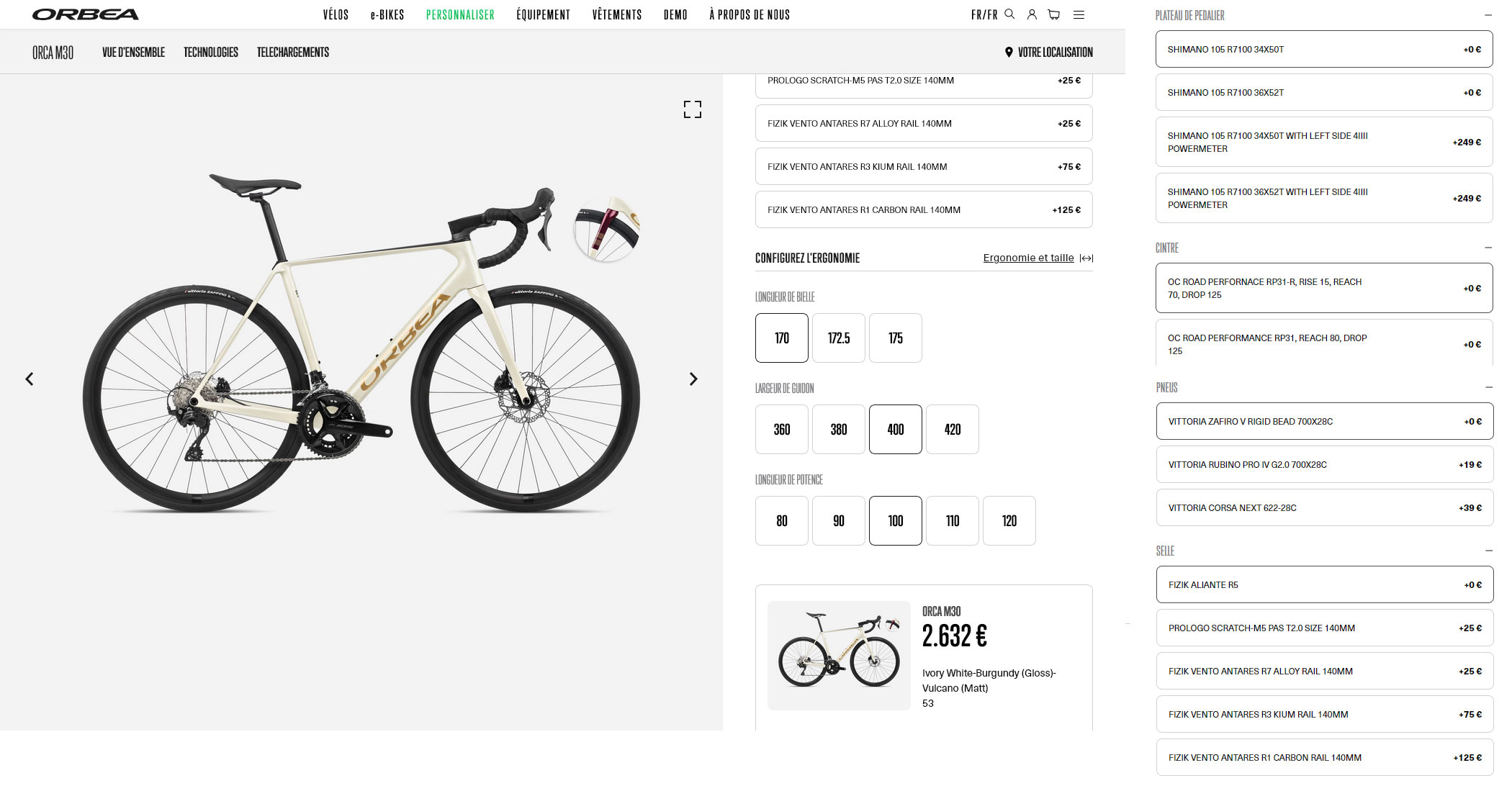Open the shopping cart icon

[x=1054, y=14]
